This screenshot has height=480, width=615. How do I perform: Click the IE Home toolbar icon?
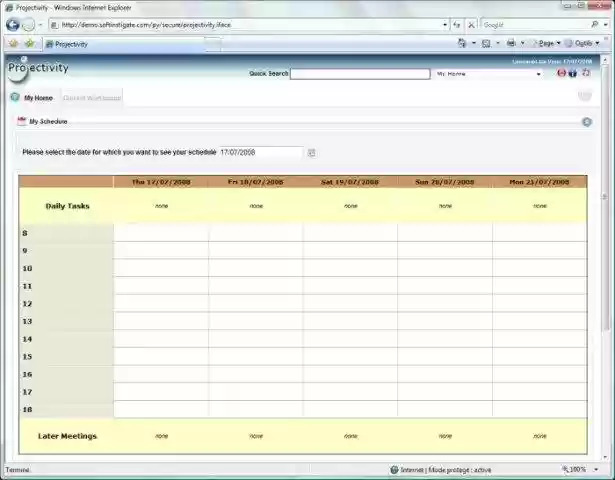click(462, 43)
